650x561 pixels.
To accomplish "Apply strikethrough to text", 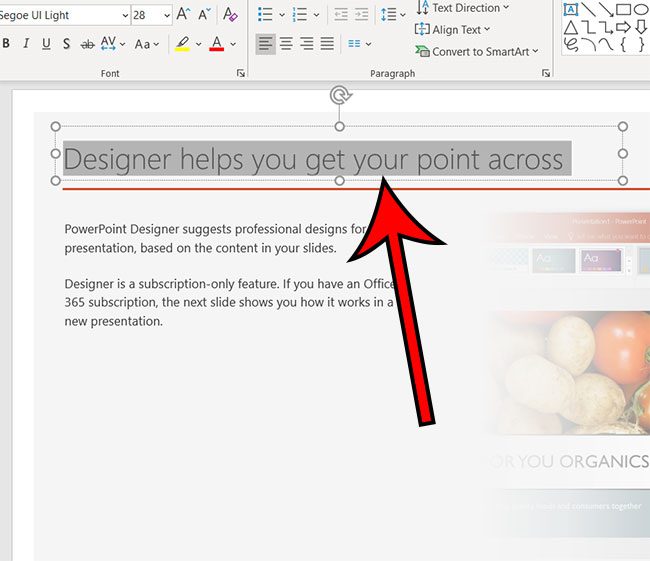I will (x=87, y=44).
